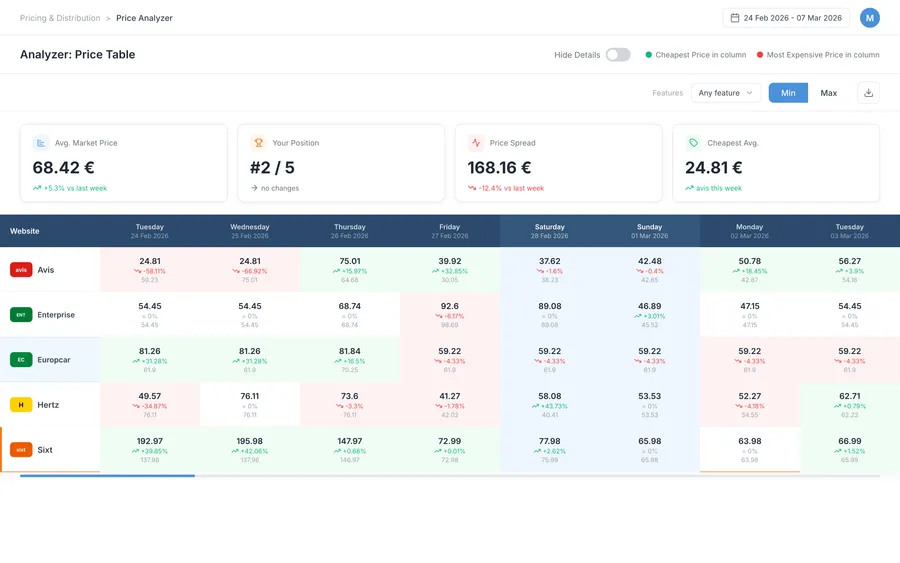Click the avis this week text

pos(719,188)
